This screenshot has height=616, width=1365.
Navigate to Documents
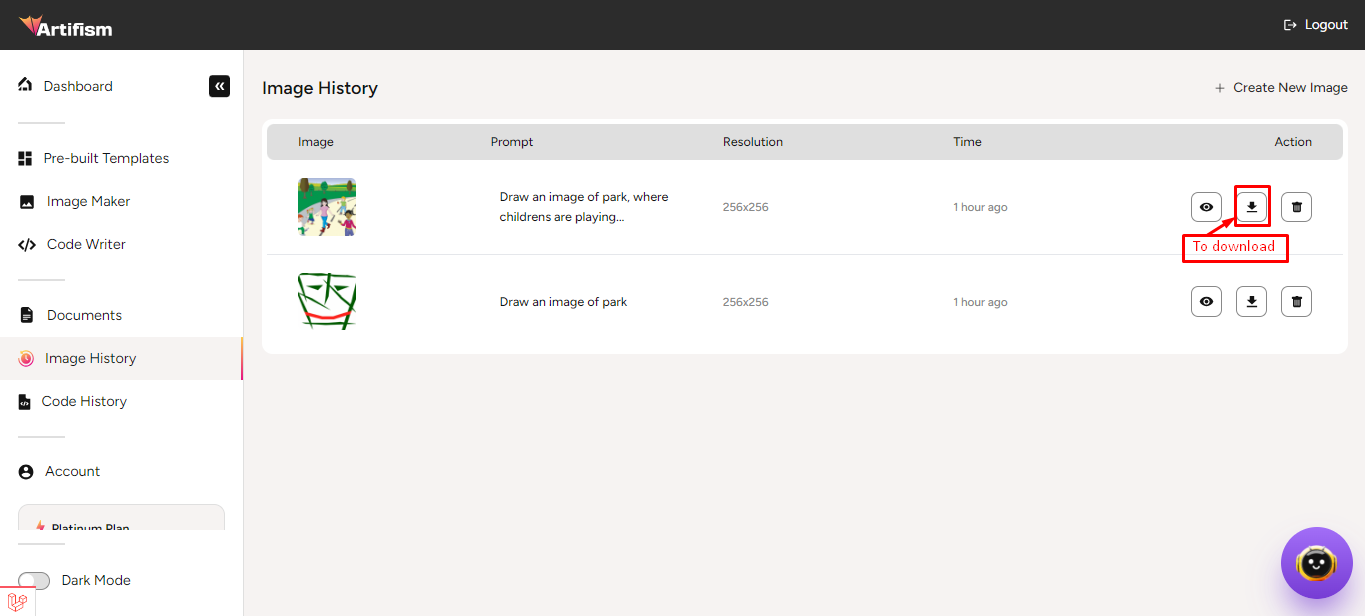pyautogui.click(x=84, y=315)
